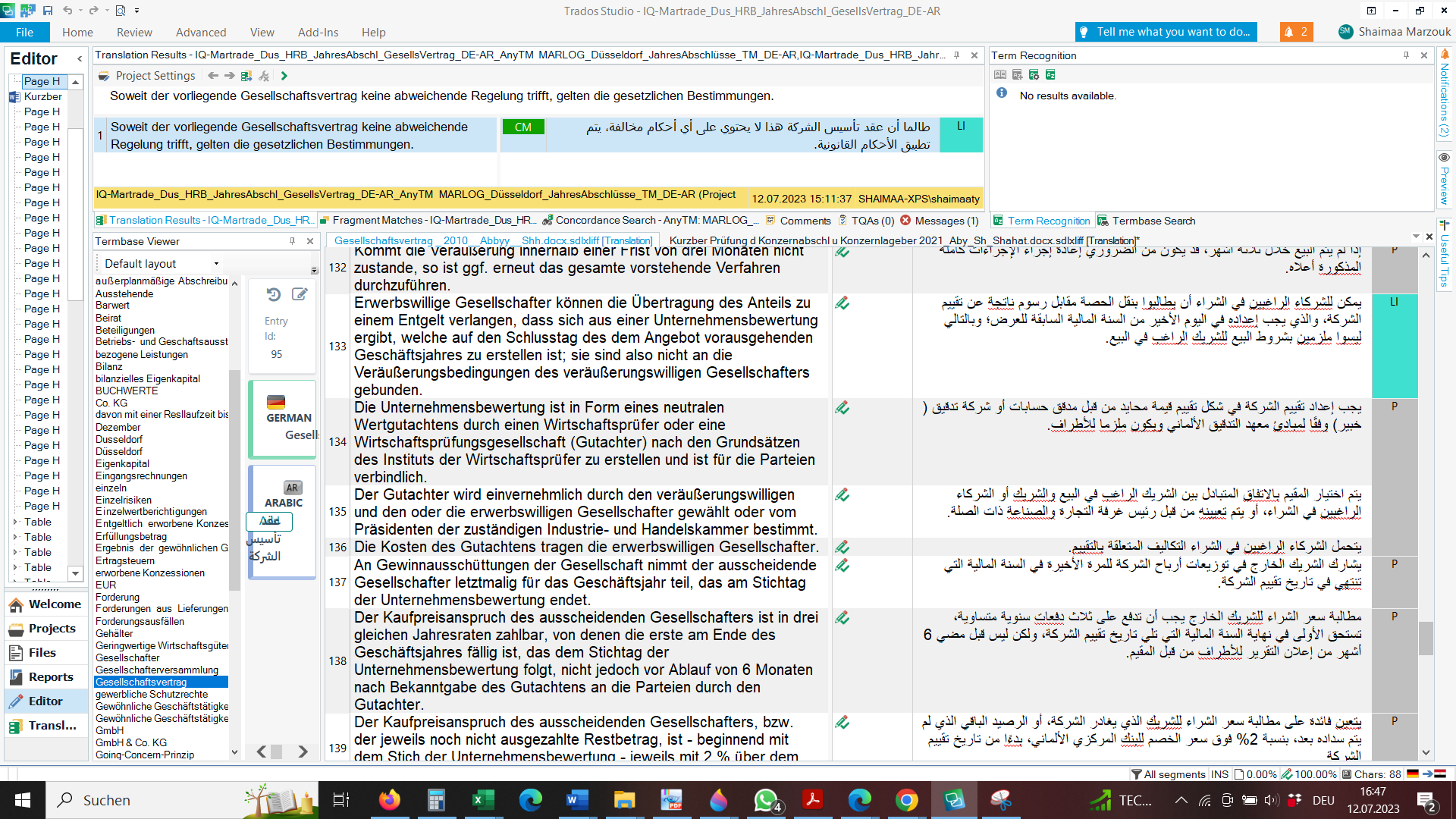Open Gesellschaftsvertrag_2010 document tab
Image resolution: width=1456 pixels, height=819 pixels.
[493, 240]
